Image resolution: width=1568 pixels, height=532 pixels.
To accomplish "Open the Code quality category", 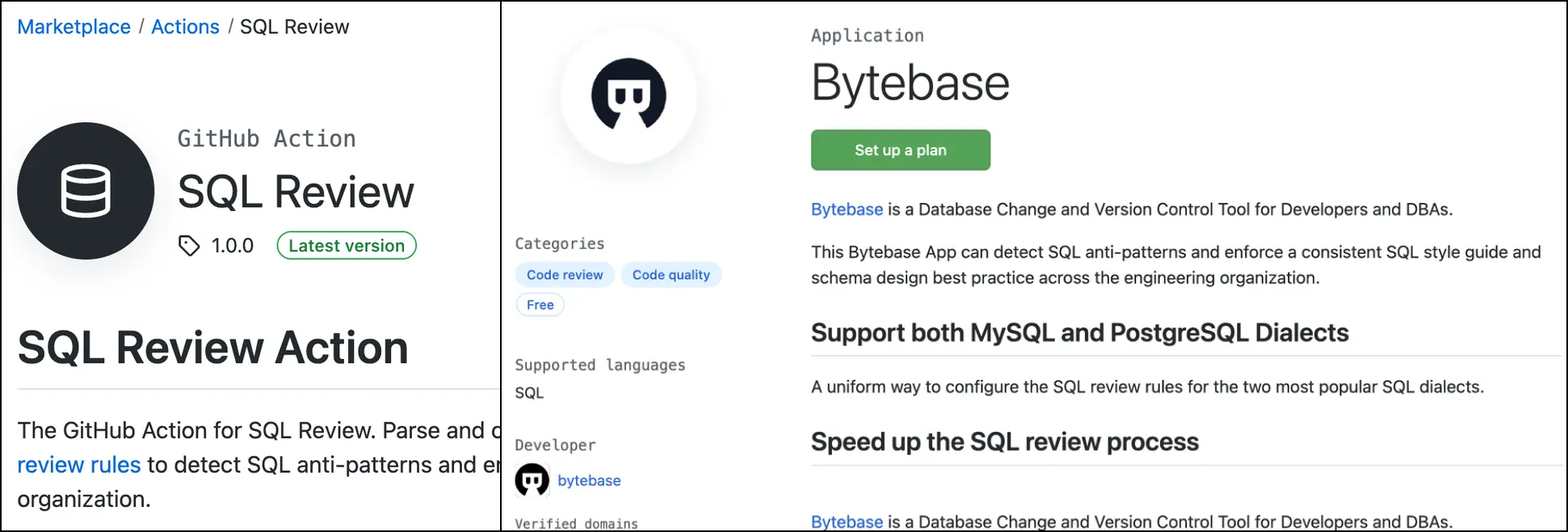I will point(670,275).
